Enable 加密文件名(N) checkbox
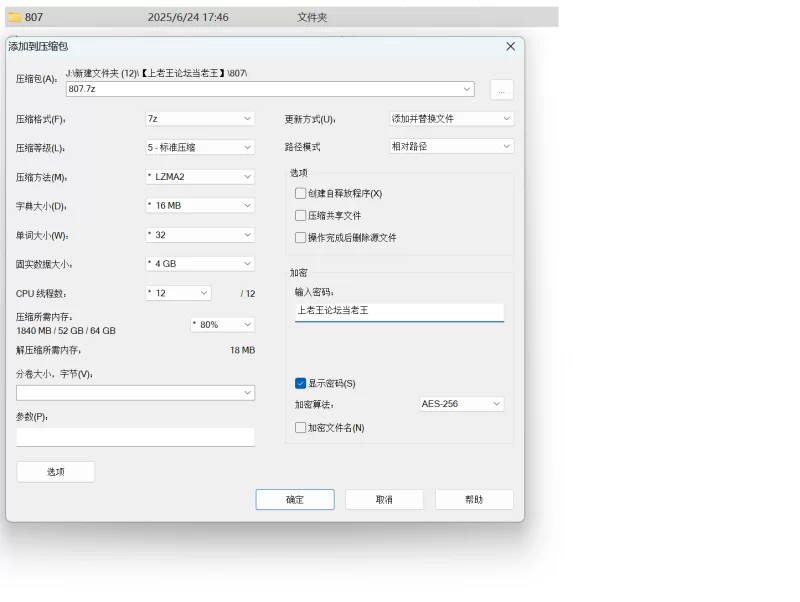Screen dimensions: 800x602 tap(301, 428)
